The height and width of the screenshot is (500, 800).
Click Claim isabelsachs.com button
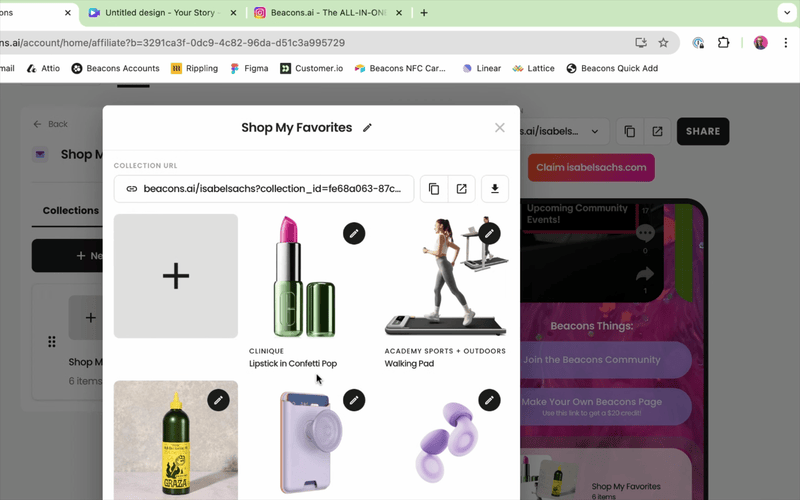(591, 167)
